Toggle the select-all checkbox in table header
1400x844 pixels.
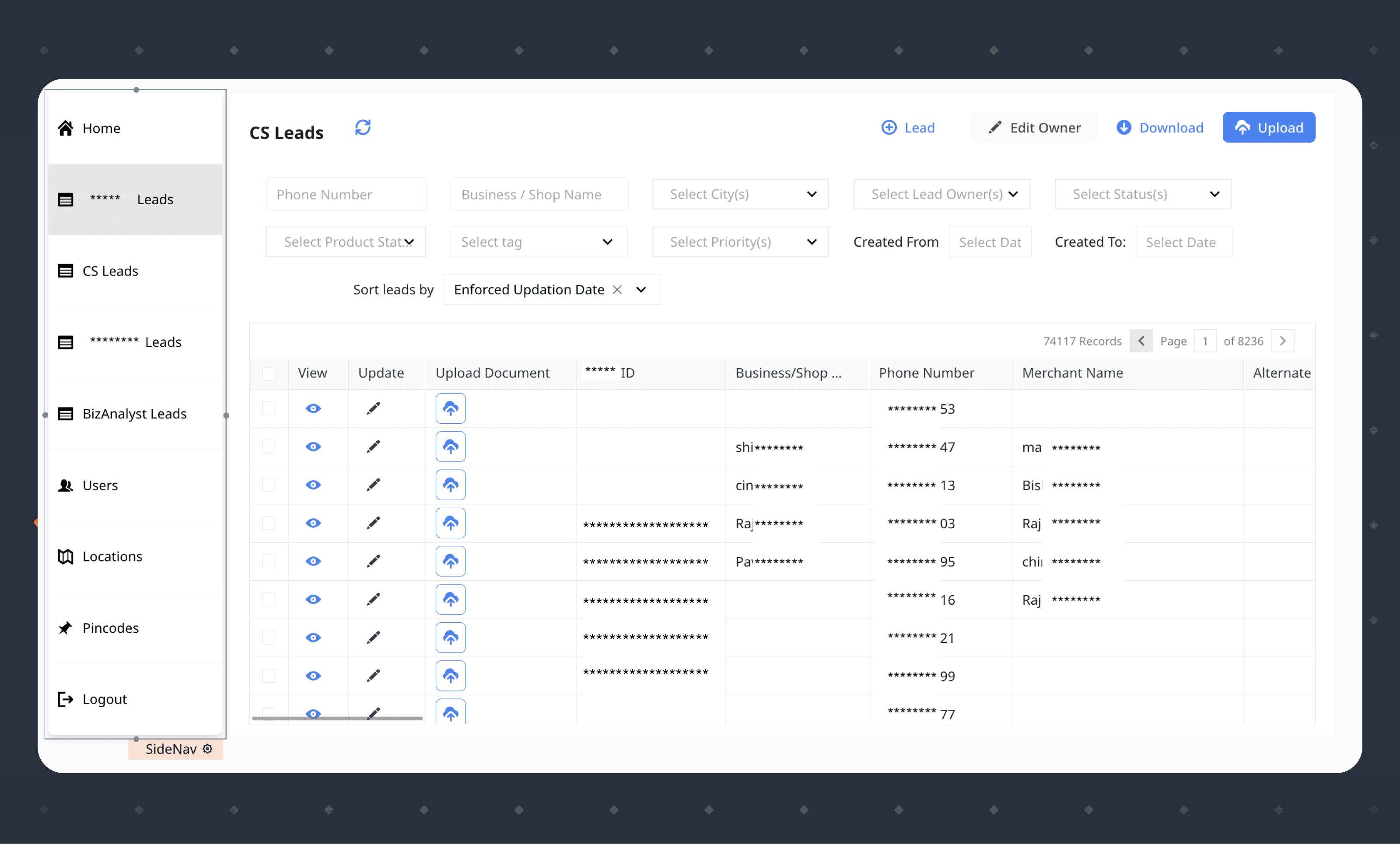[x=269, y=373]
